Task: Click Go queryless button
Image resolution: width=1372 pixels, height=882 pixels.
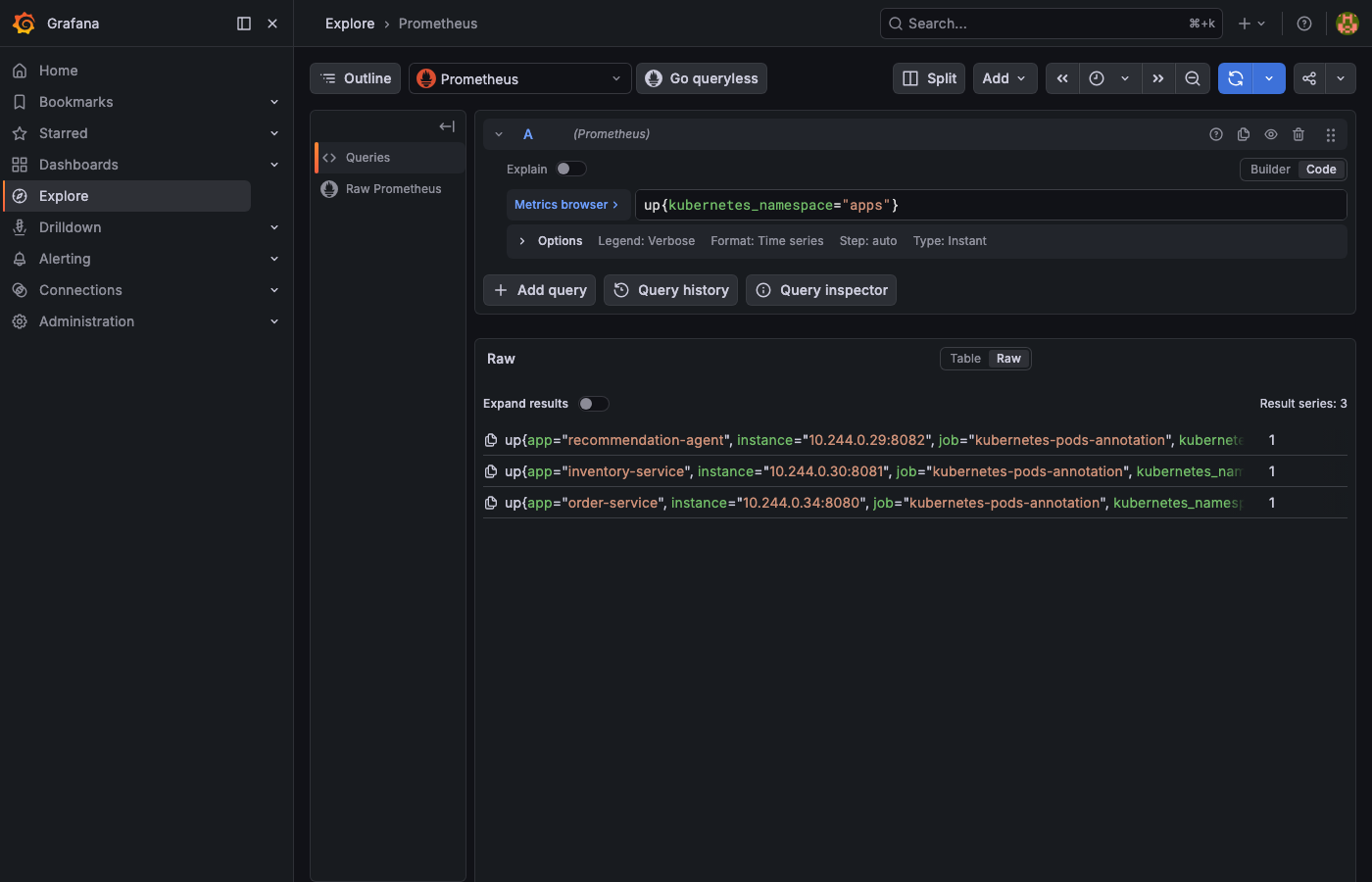Action: pyautogui.click(x=702, y=78)
